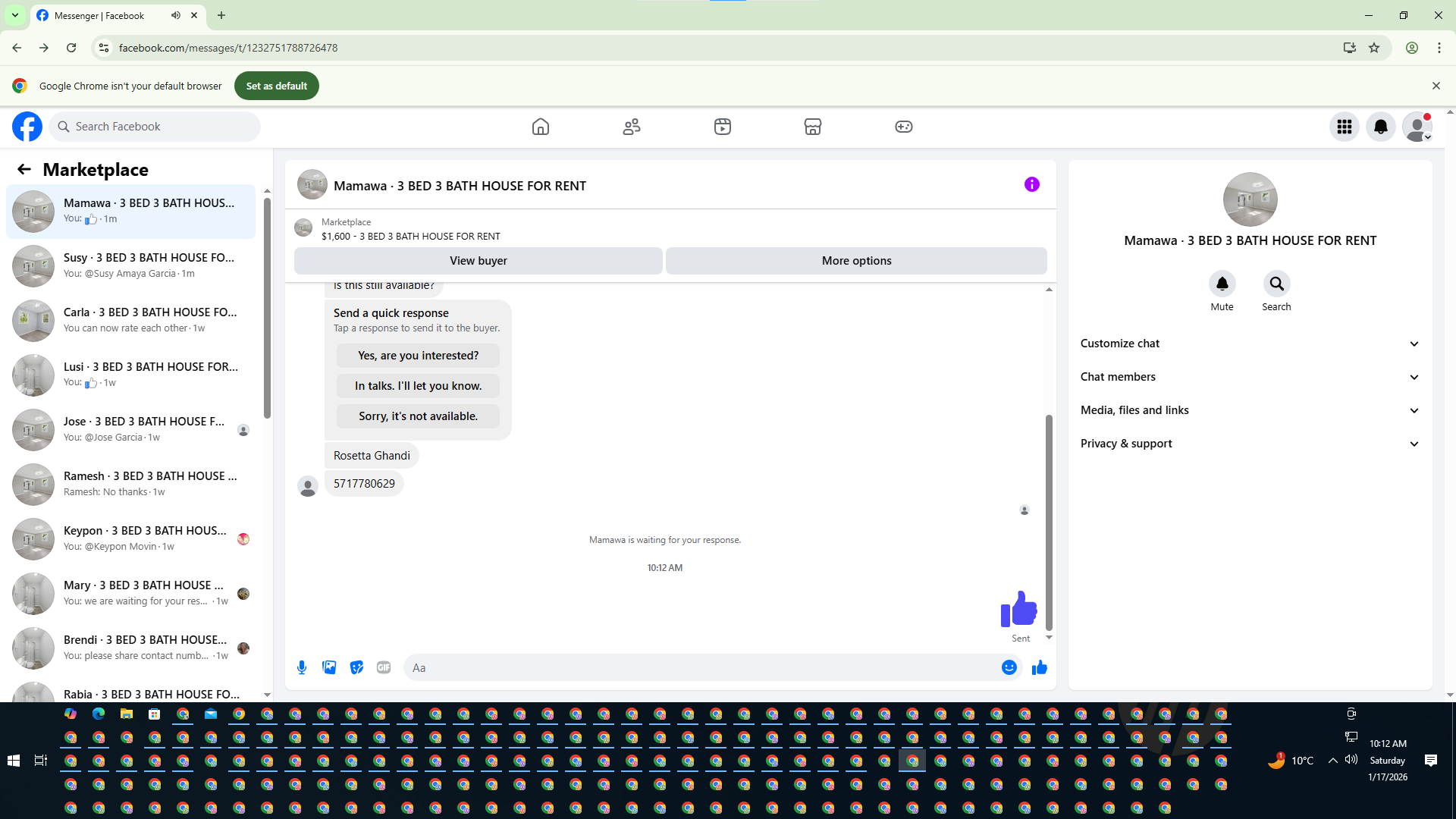Screen dimensions: 1456x819
Task: Click the voice clip microphone icon
Action: coord(302,667)
